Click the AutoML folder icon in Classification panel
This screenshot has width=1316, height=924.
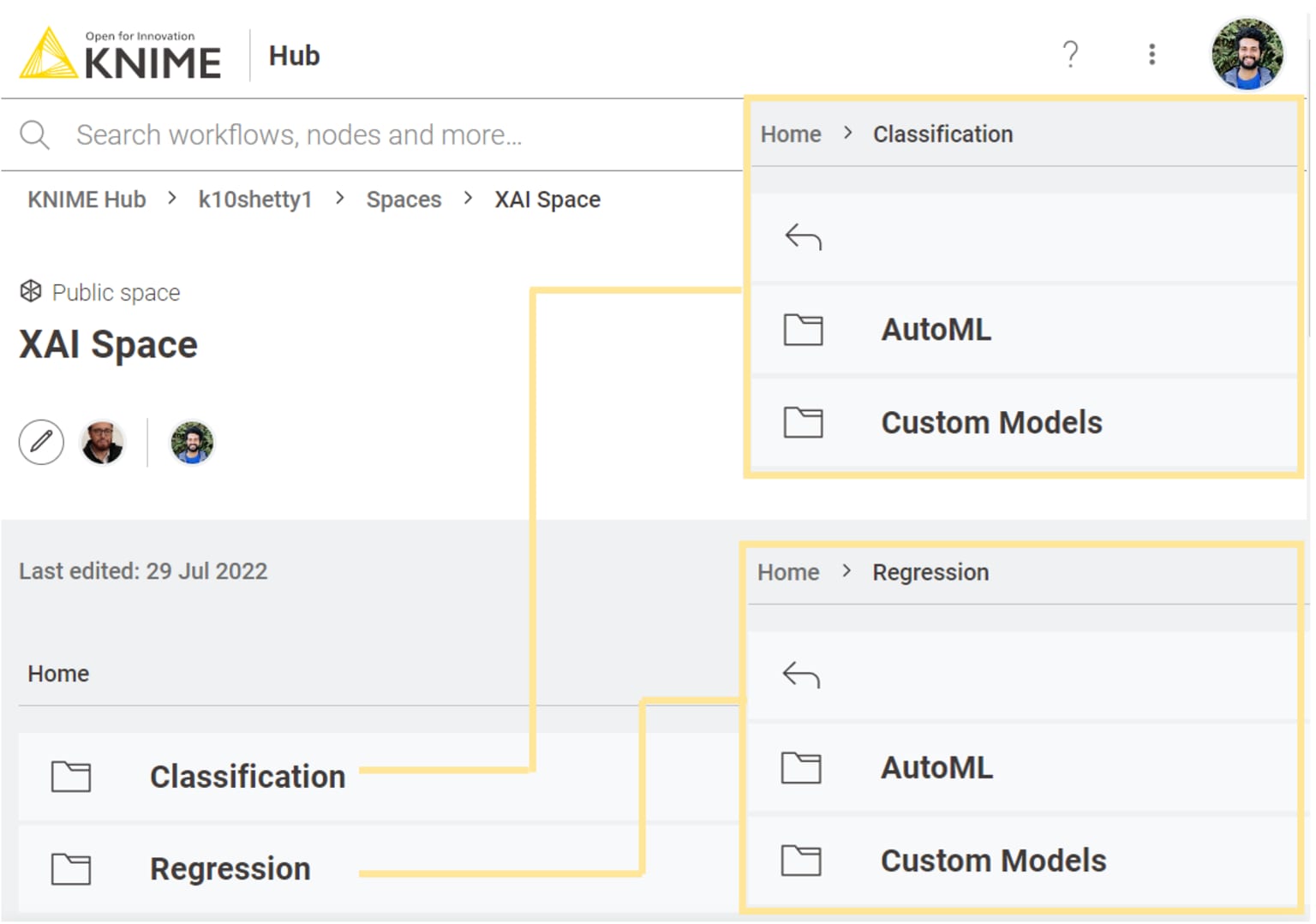(x=803, y=330)
